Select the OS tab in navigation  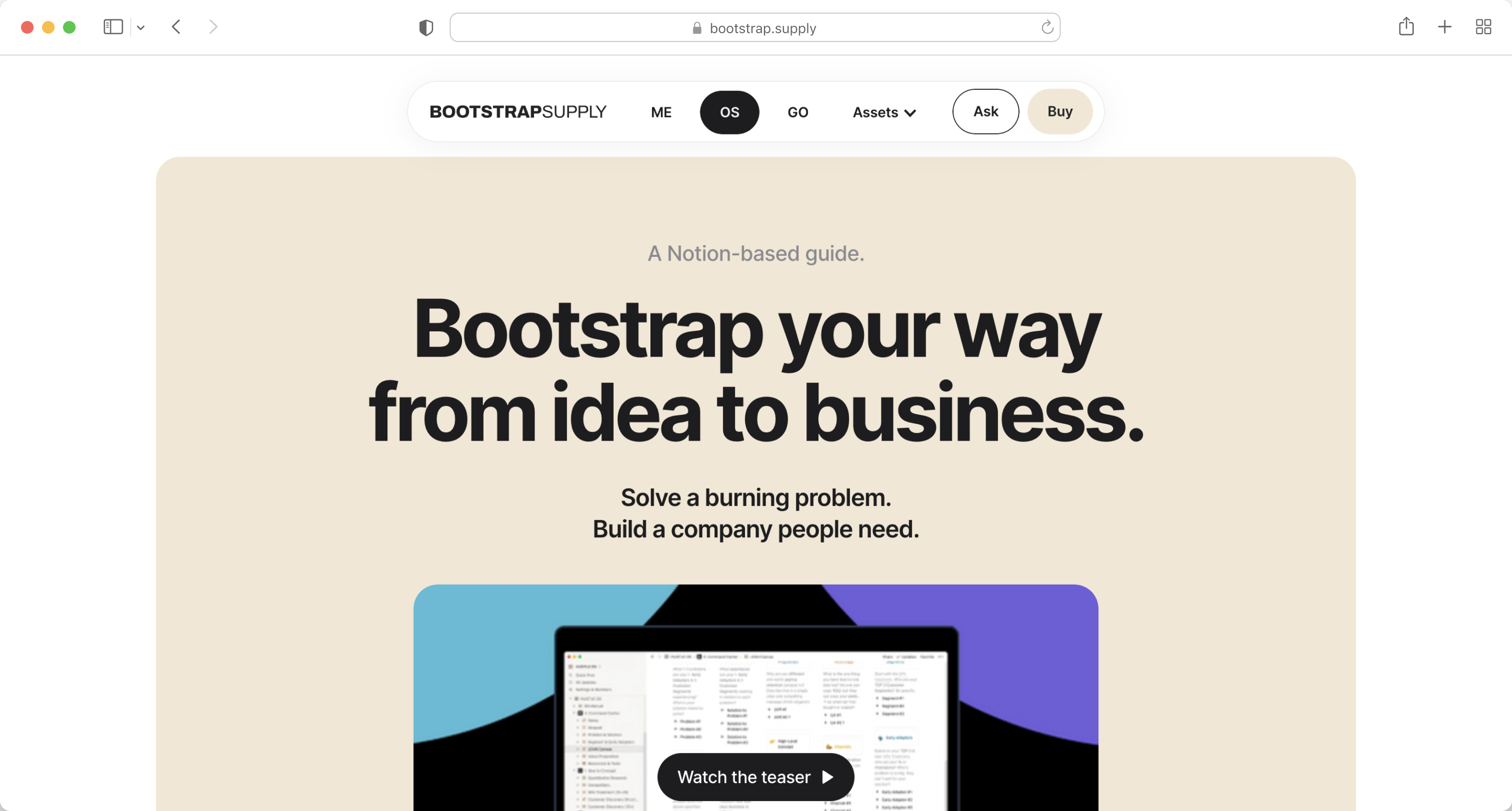(x=729, y=112)
